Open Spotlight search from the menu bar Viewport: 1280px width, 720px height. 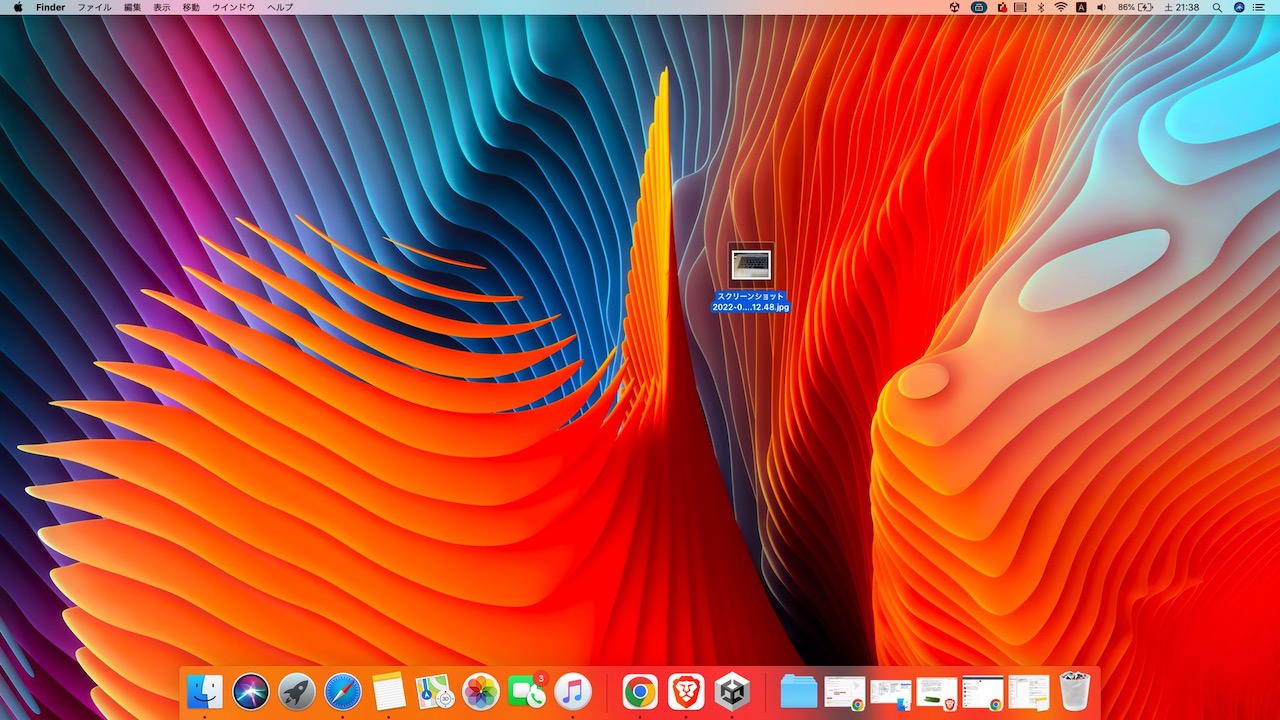1216,7
